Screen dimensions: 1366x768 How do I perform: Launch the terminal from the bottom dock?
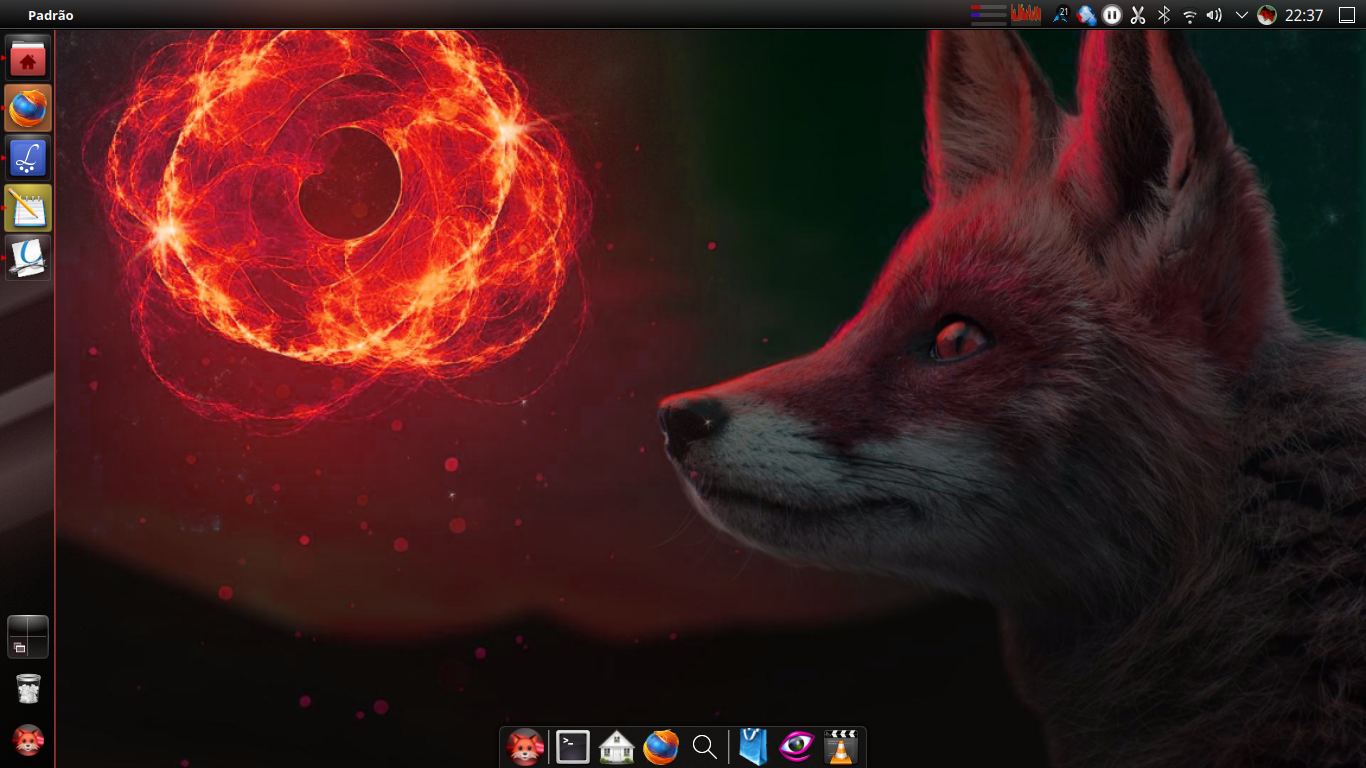pyautogui.click(x=572, y=747)
